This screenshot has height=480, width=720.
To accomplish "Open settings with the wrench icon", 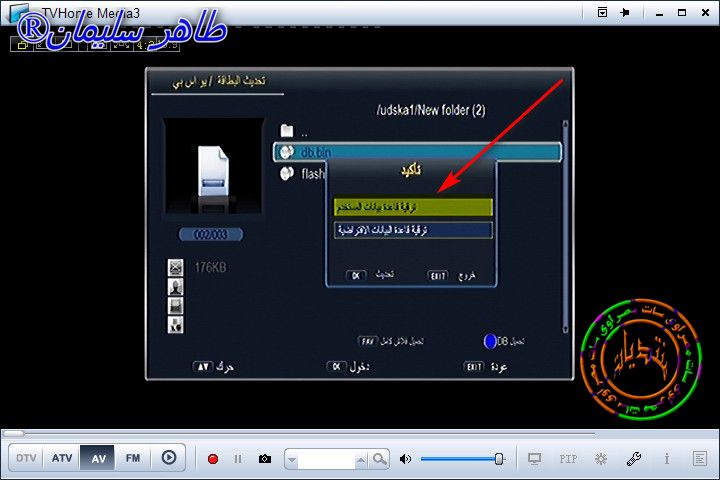I will click(633, 459).
